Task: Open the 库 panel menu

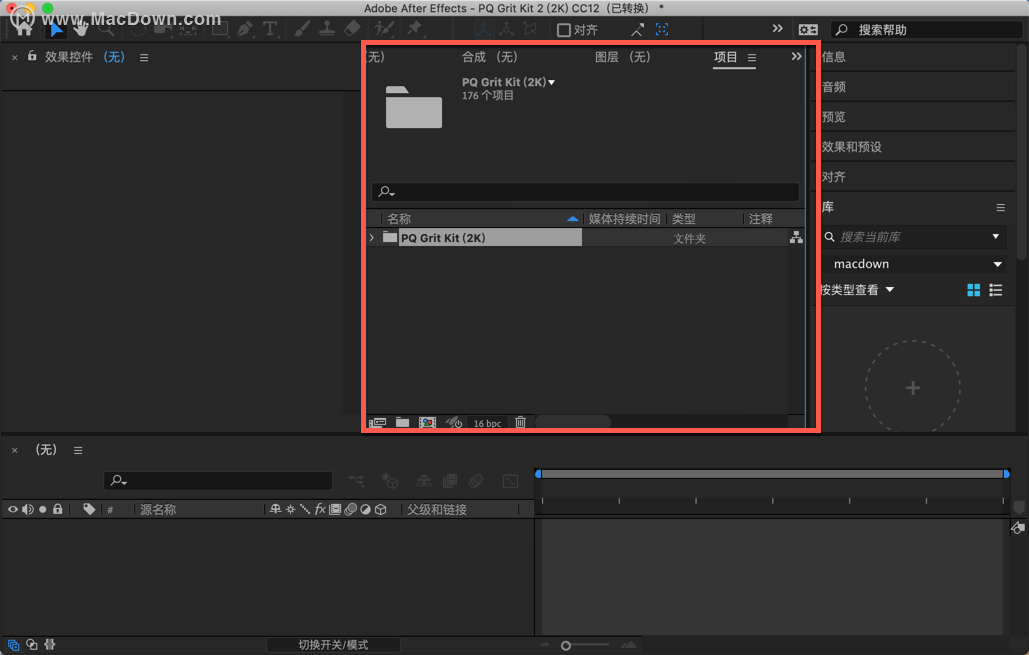Action: (1000, 207)
